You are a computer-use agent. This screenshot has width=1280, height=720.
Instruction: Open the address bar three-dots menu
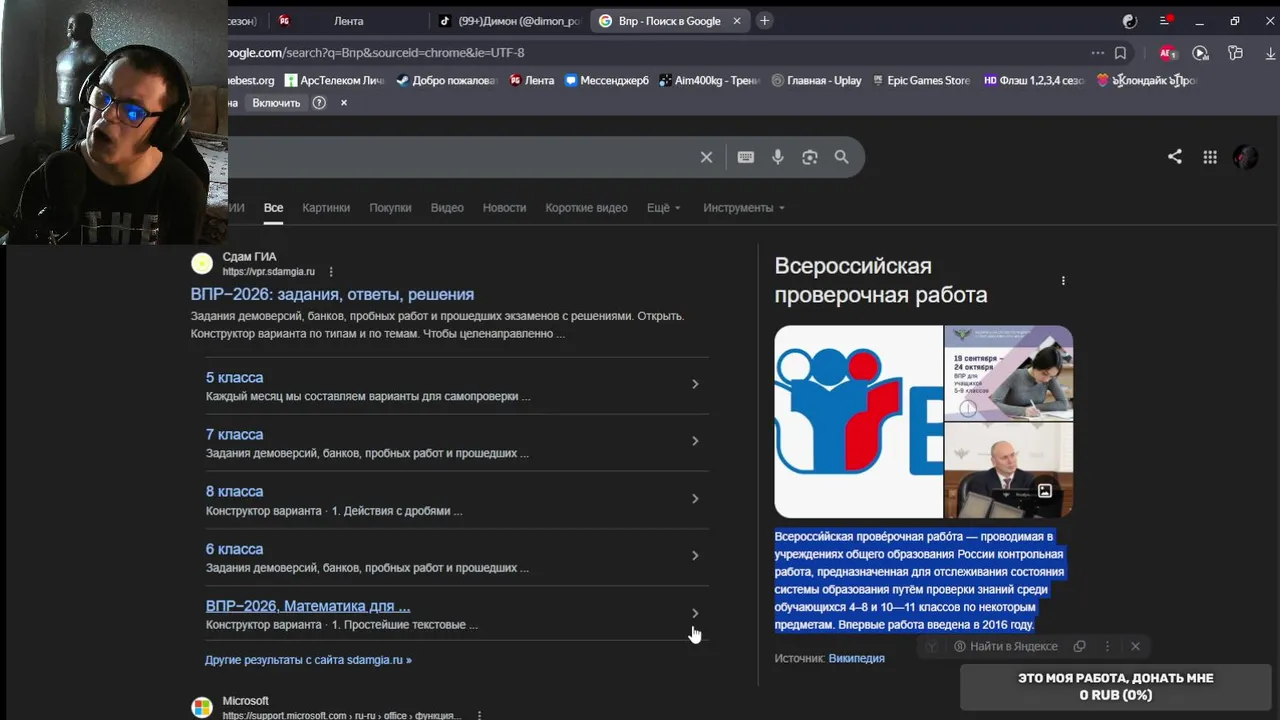click(1098, 53)
